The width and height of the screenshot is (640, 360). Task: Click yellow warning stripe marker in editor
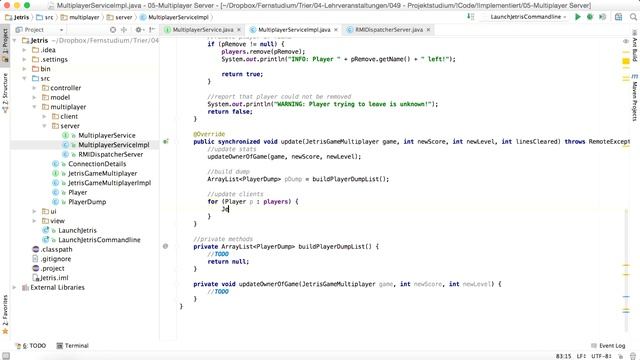pos(626,61)
